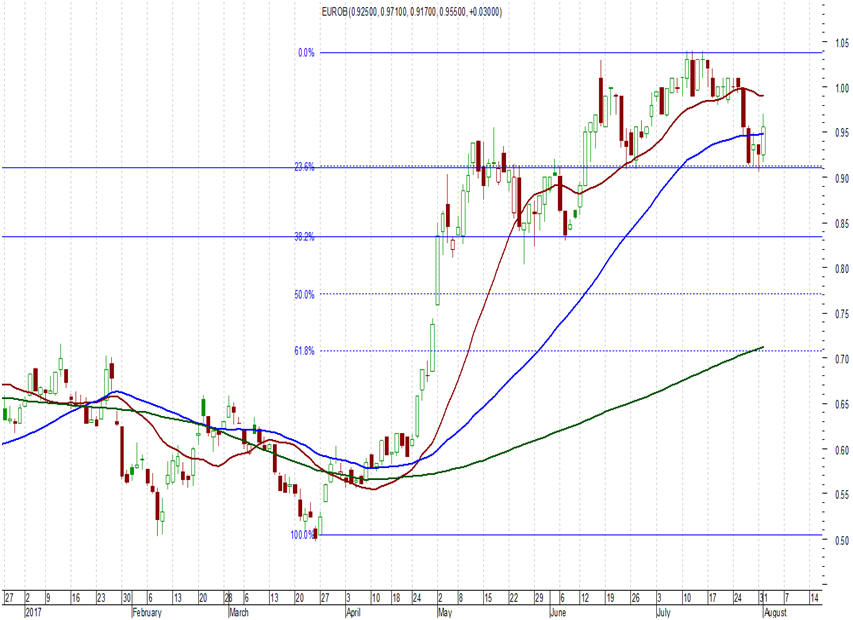The width and height of the screenshot is (853, 620).
Task: Click the 0.60 price axis value
Action: (842, 449)
